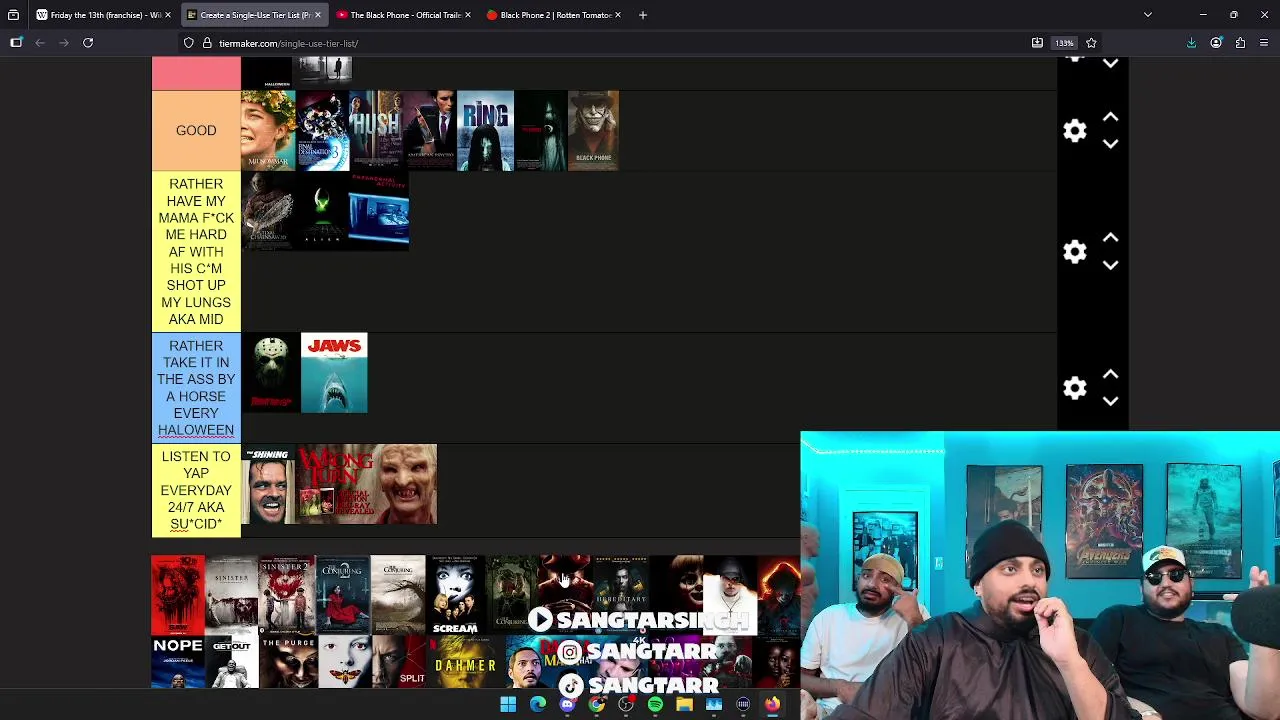
Task: Move the MID tier row down
Action: [x=1110, y=265]
